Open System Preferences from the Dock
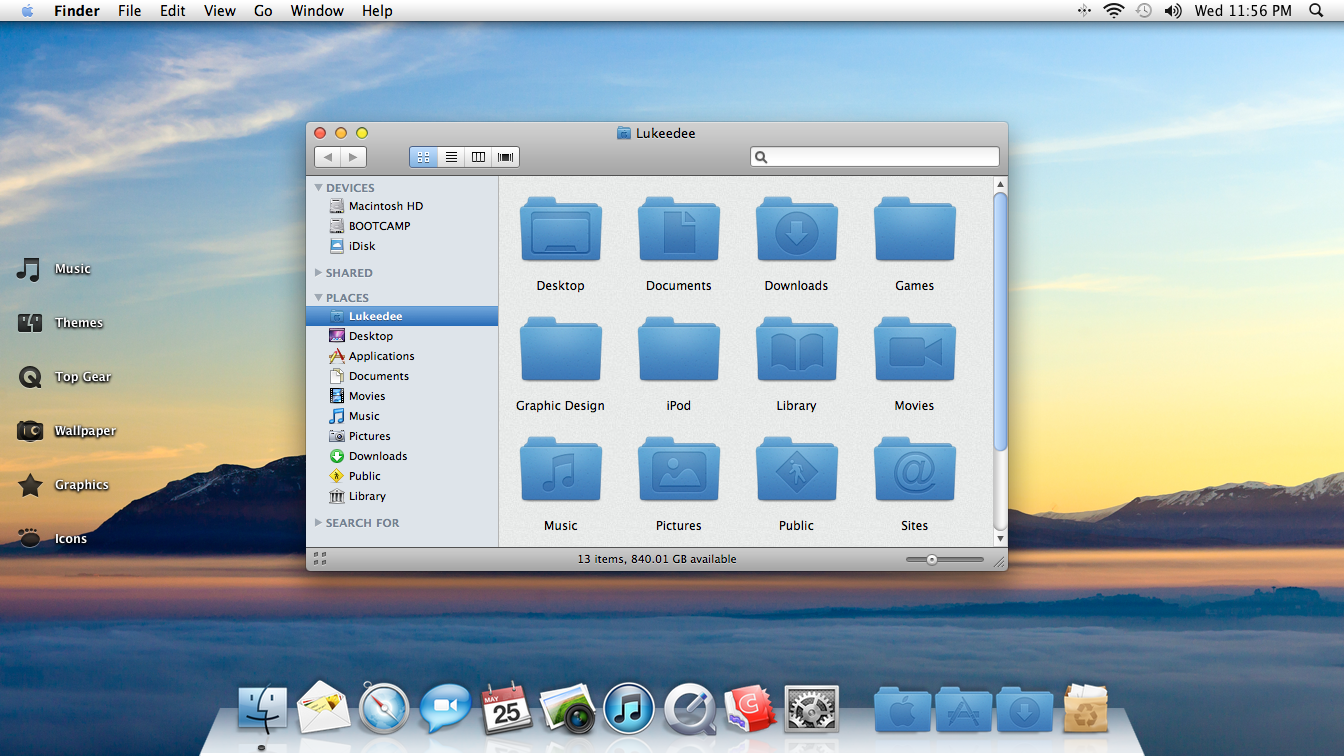1344x756 pixels. point(811,708)
